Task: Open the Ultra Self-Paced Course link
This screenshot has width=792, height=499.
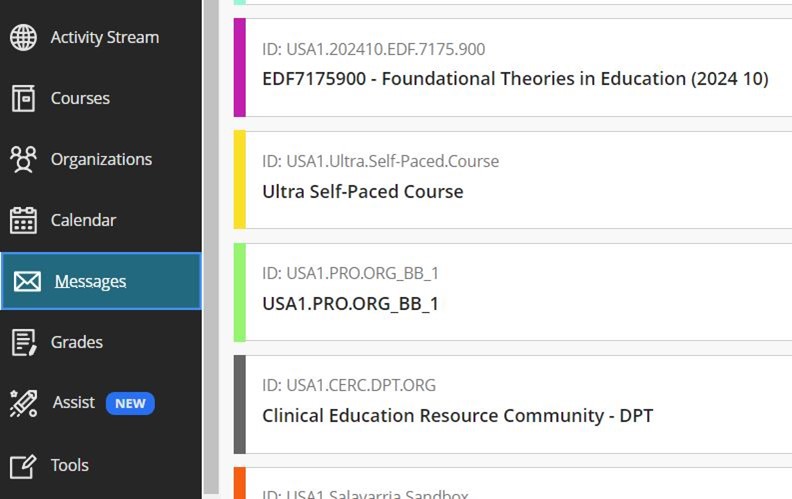Action: pos(363,191)
